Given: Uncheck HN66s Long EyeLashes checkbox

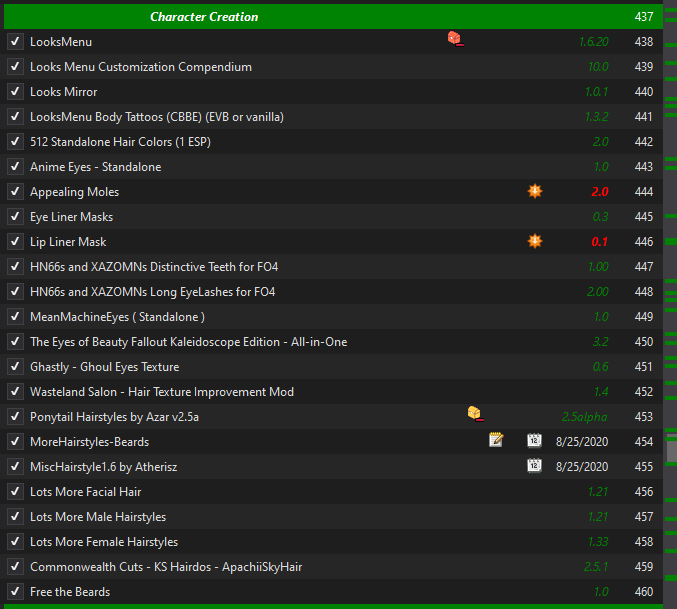Looking at the screenshot, I should click(x=15, y=292).
